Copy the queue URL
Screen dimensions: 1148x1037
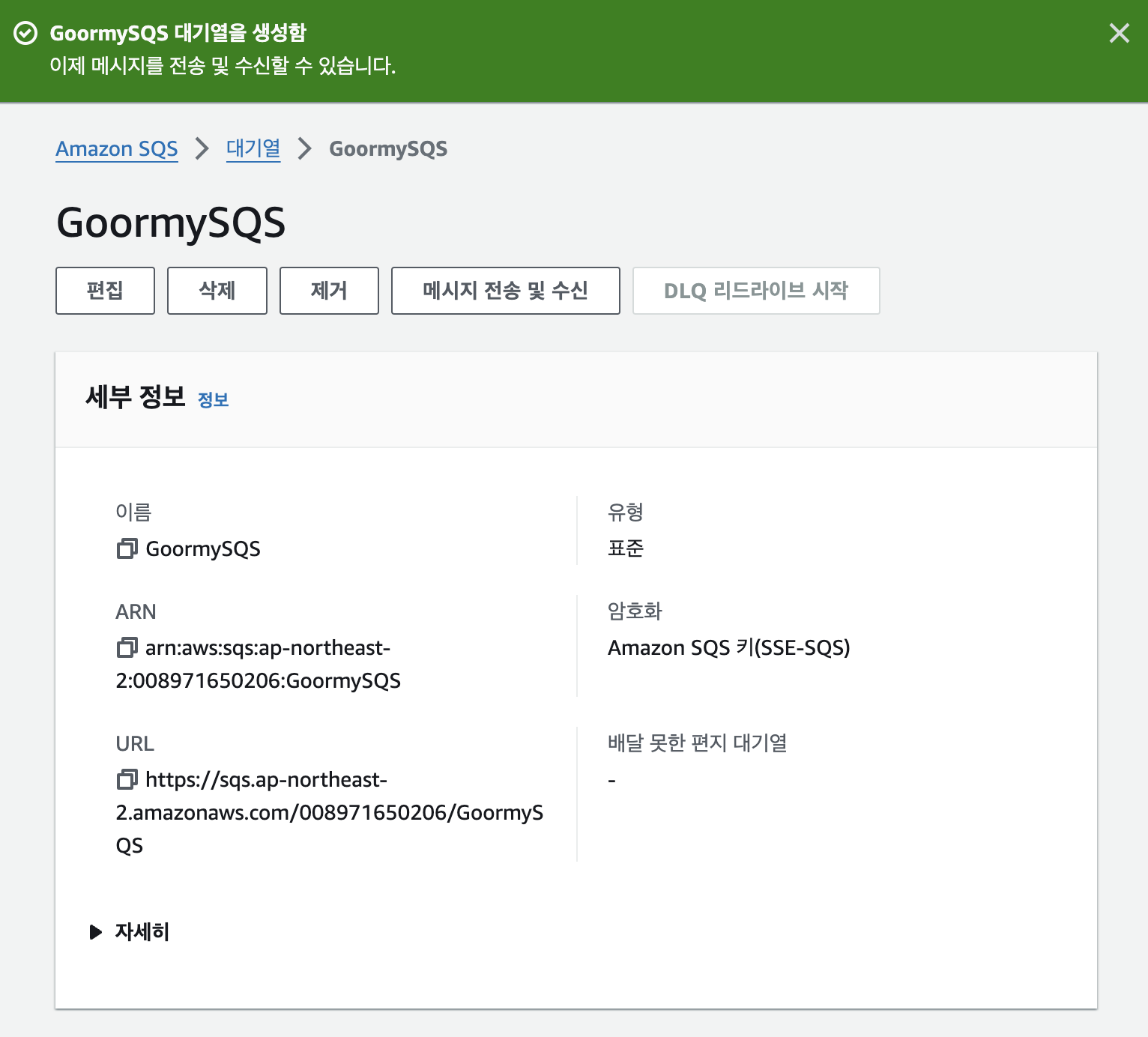tap(127, 779)
